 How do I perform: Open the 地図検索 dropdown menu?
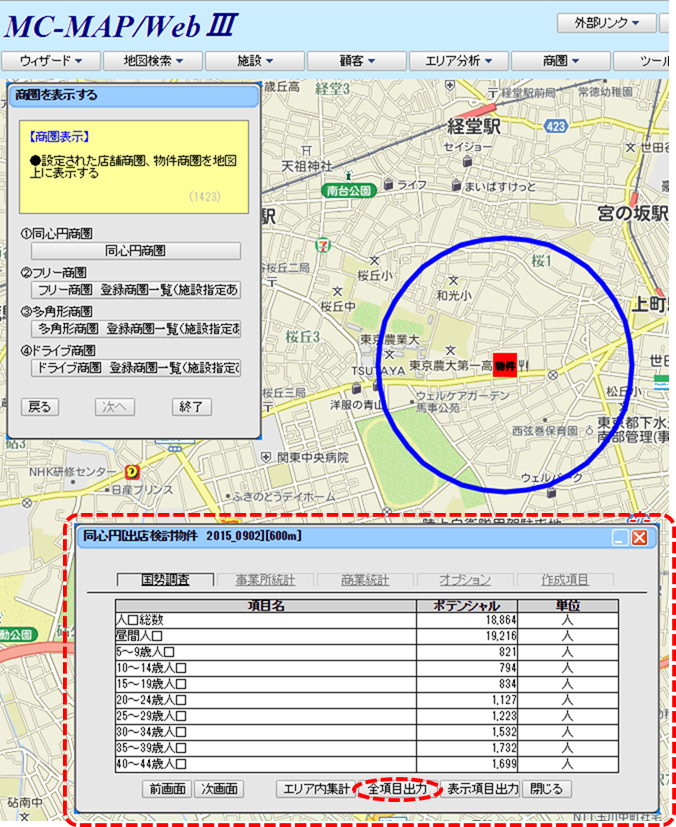click(153, 61)
